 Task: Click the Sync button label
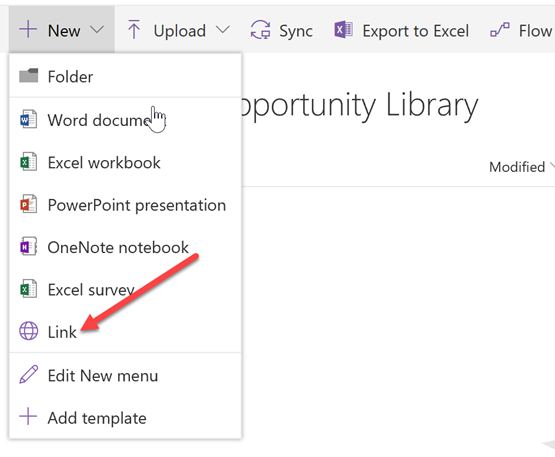(x=296, y=31)
